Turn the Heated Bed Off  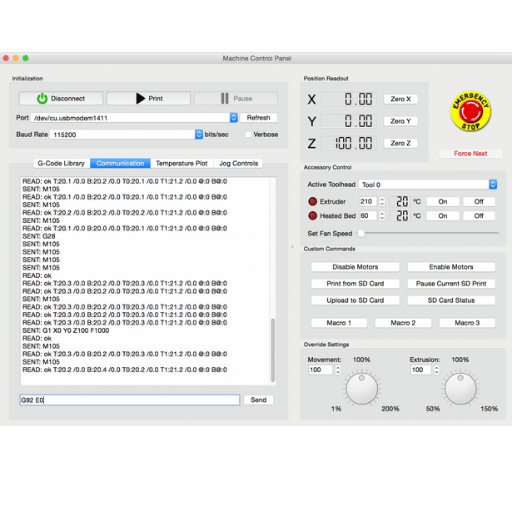tap(479, 216)
